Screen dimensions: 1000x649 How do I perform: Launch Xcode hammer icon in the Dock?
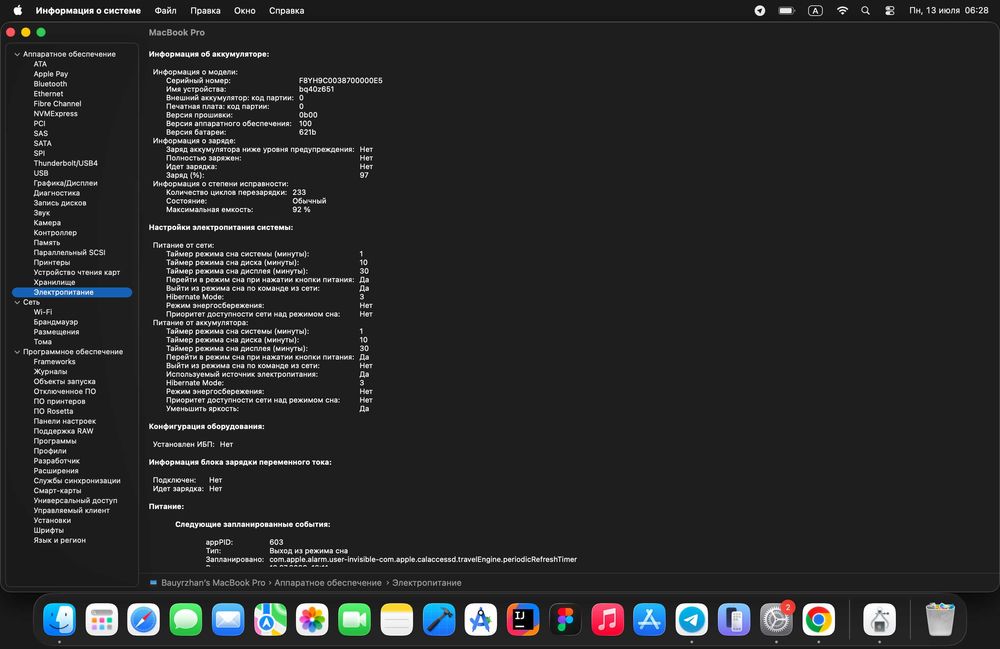(x=439, y=619)
